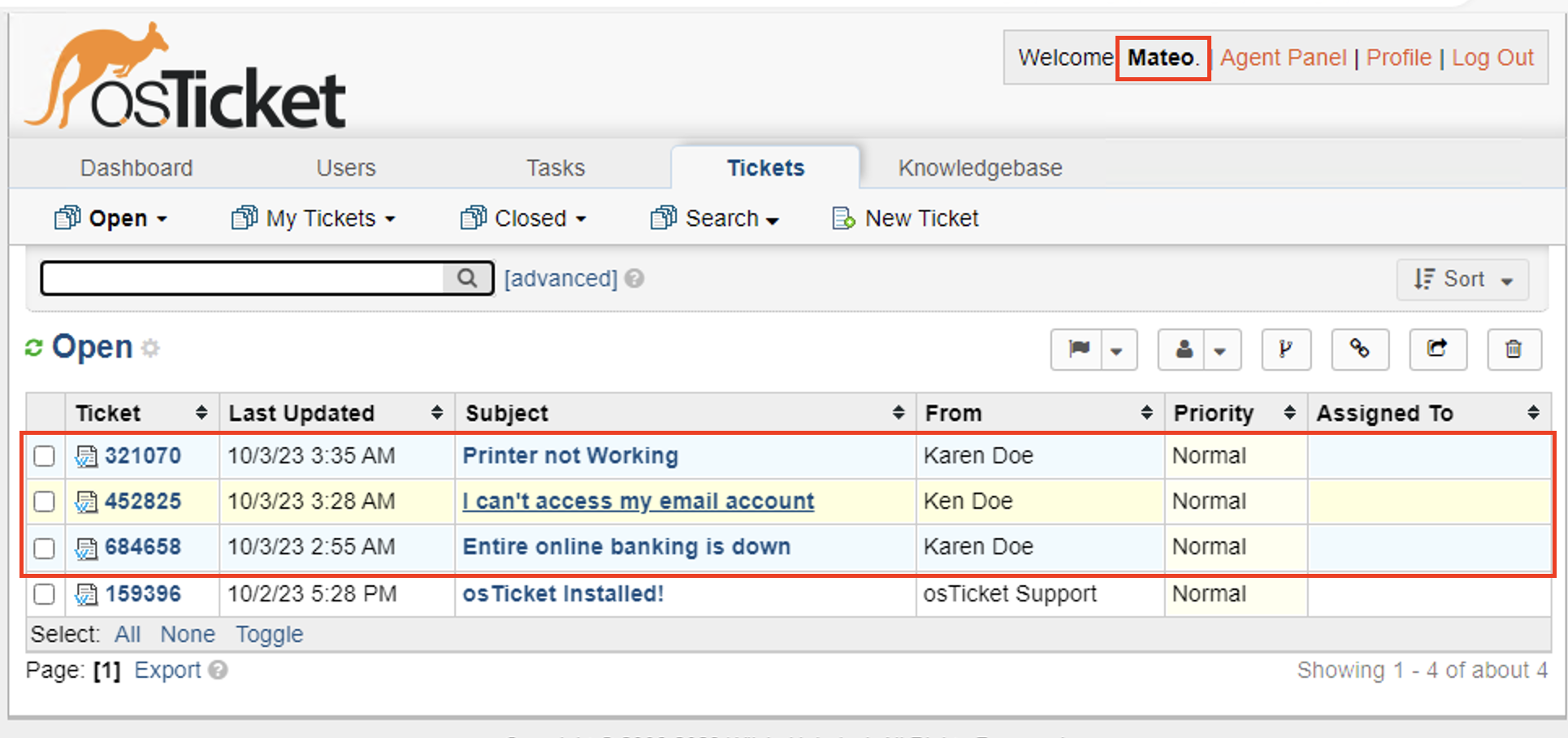1568x738 pixels.
Task: Click the link tickets icon
Action: point(1360,349)
